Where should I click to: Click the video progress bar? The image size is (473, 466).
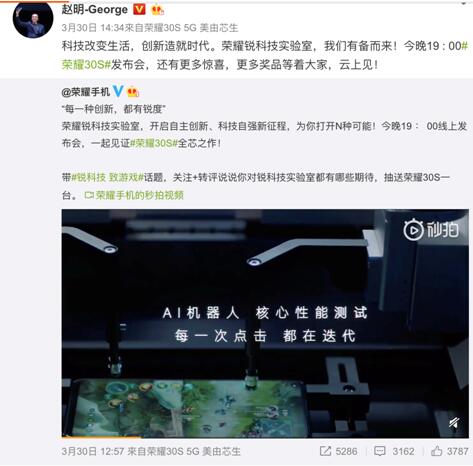pyautogui.click(x=265, y=436)
